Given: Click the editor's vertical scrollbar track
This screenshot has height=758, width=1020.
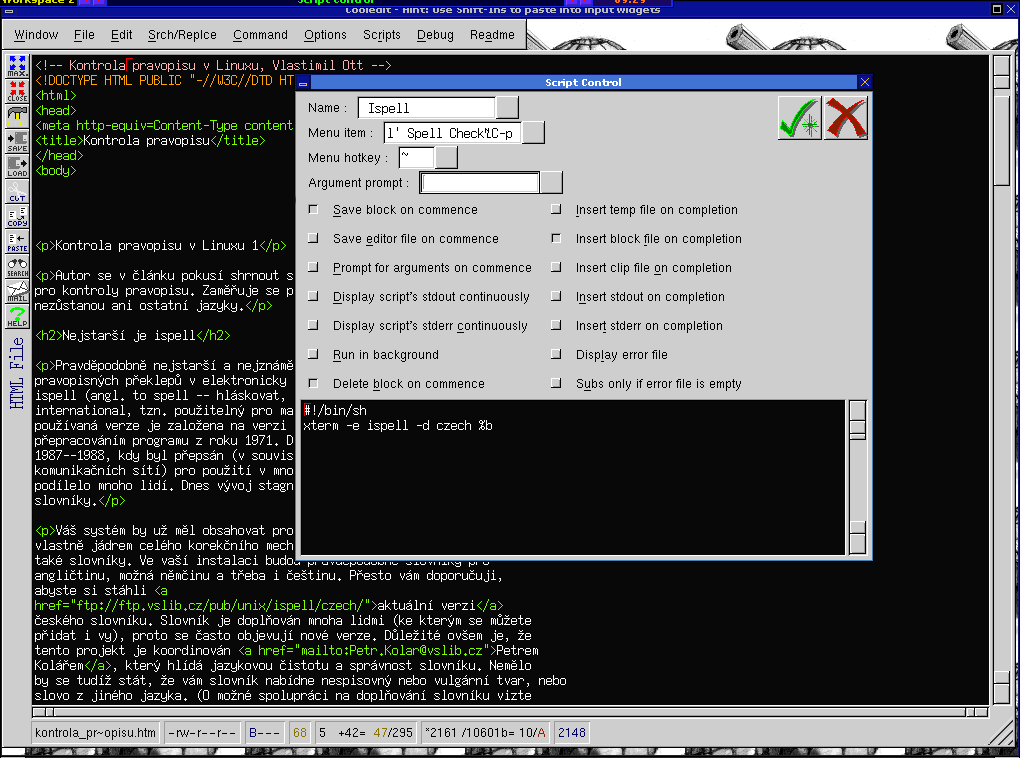Looking at the screenshot, I should (x=1001, y=379).
